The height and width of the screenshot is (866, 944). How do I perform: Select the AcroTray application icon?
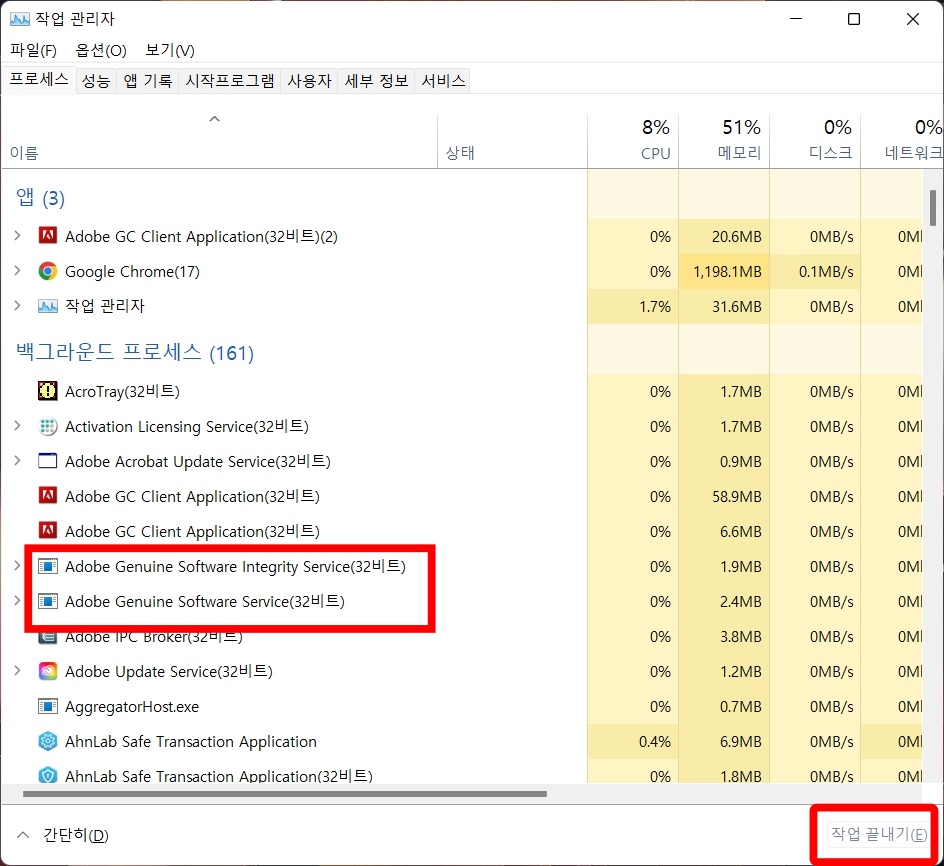point(47,391)
